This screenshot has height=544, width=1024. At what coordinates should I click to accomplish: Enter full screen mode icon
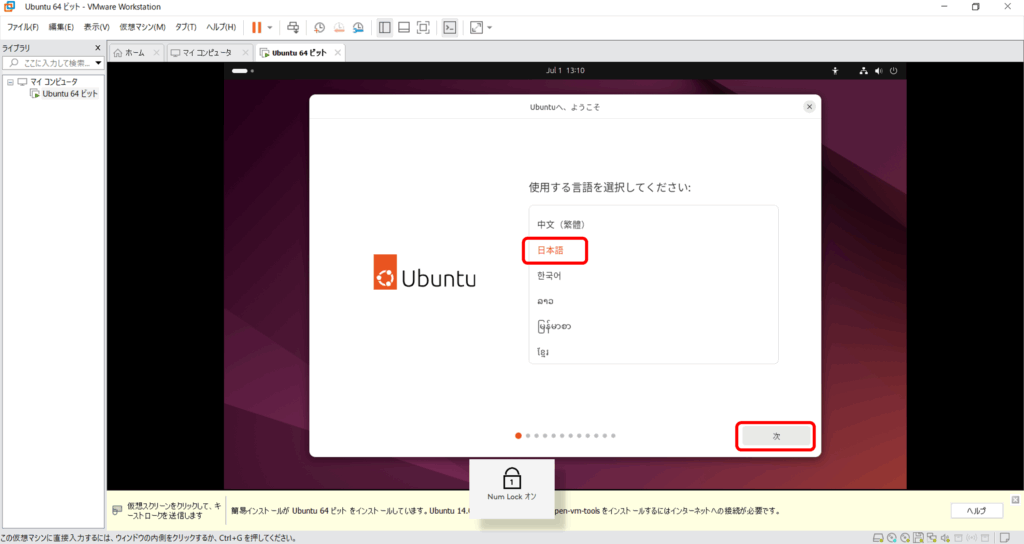tap(423, 27)
